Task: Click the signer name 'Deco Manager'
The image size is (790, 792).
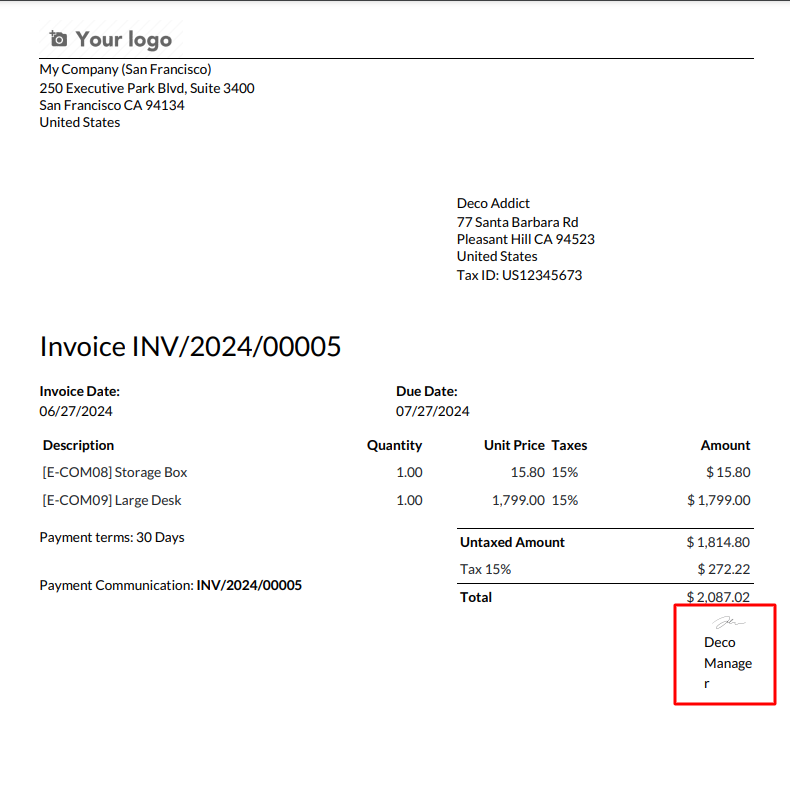Action: click(x=728, y=663)
